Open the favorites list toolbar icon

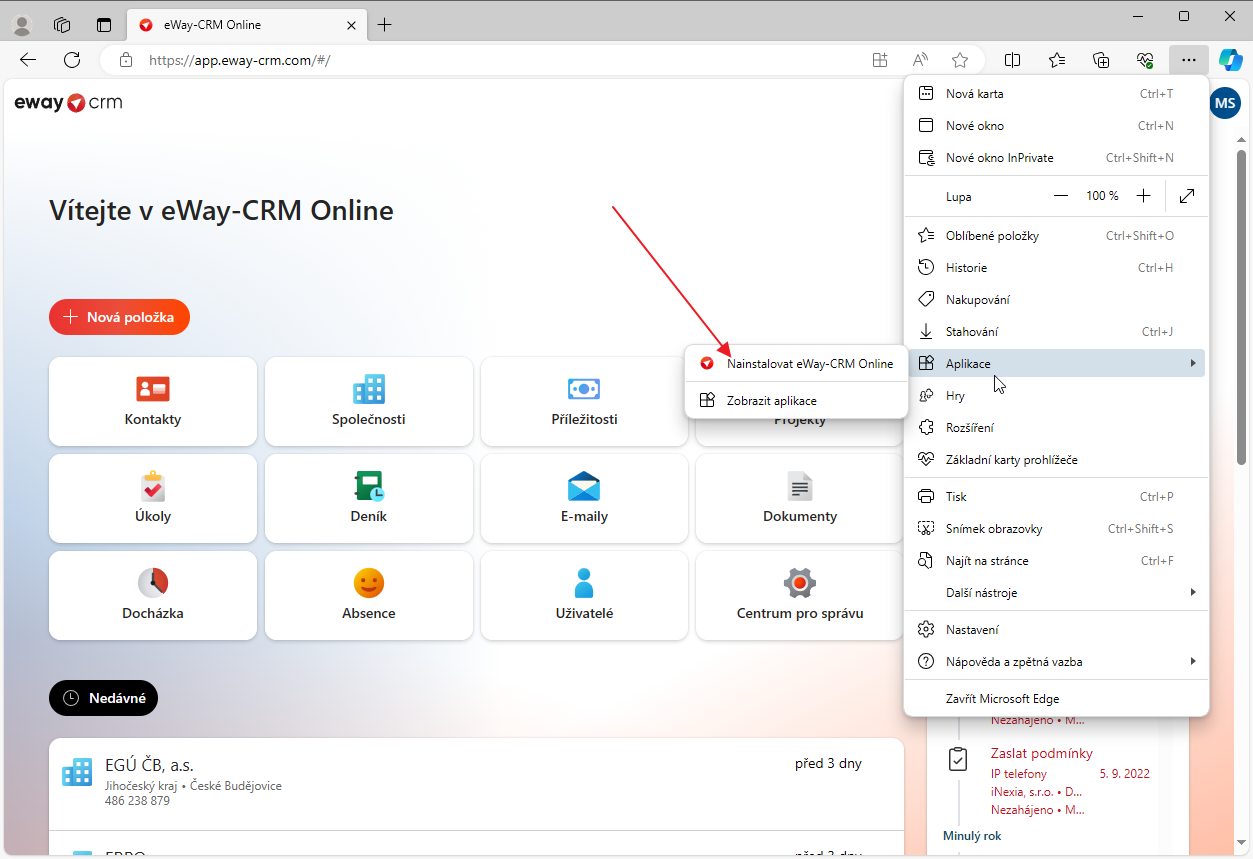coord(1056,60)
